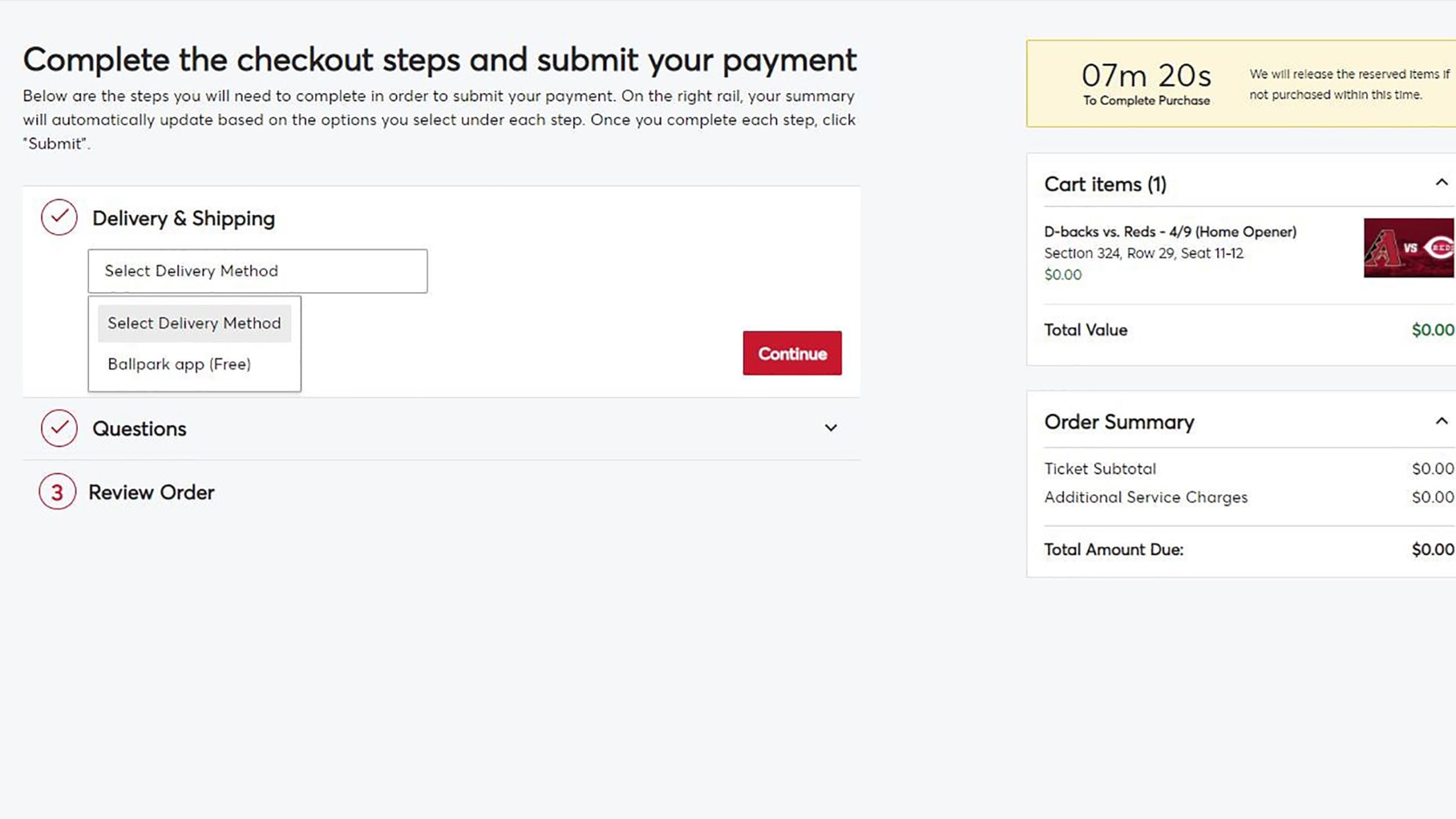Click the Review Order step heading
Screen dimensions: 1456x819
pos(151,493)
